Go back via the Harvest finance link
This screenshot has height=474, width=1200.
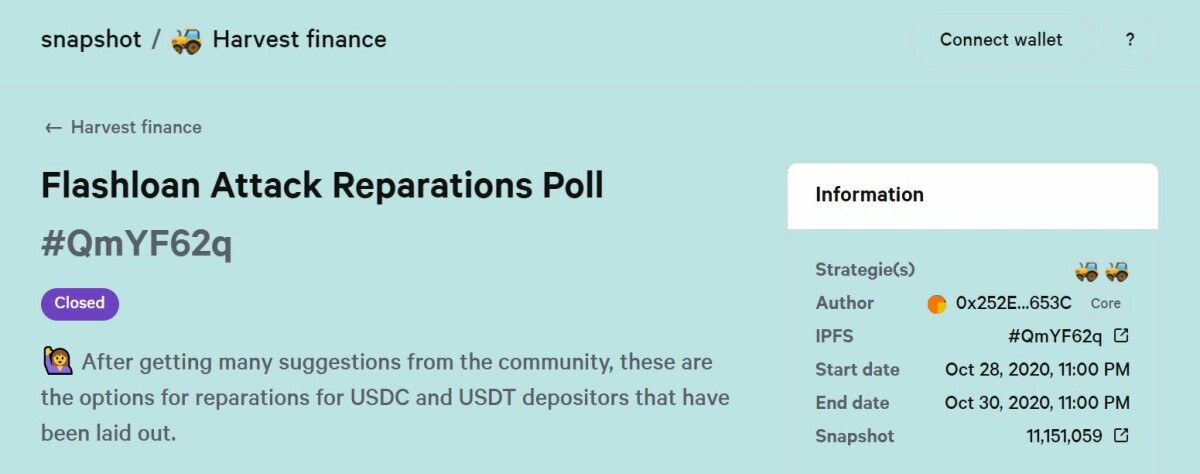(136, 128)
